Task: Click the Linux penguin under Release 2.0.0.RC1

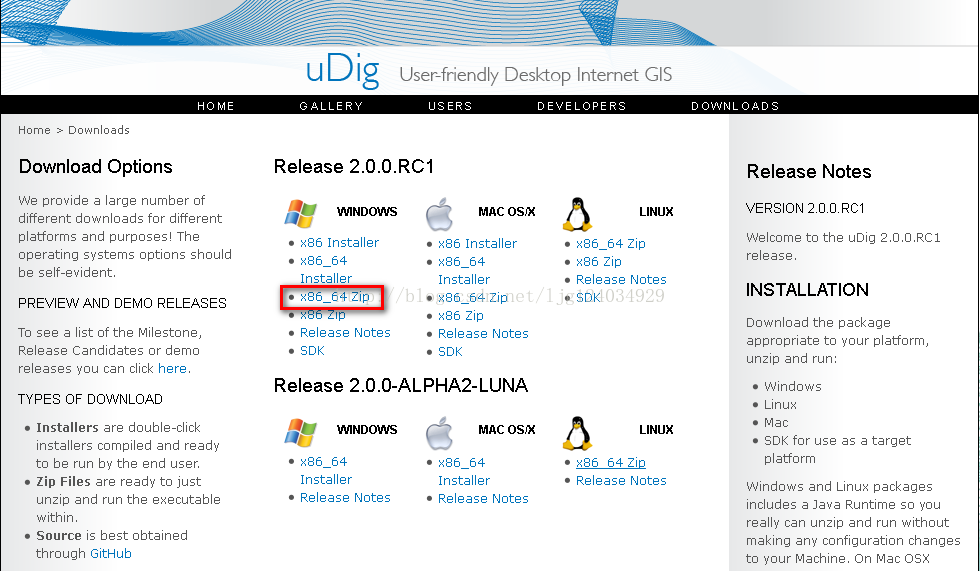Action: point(578,214)
